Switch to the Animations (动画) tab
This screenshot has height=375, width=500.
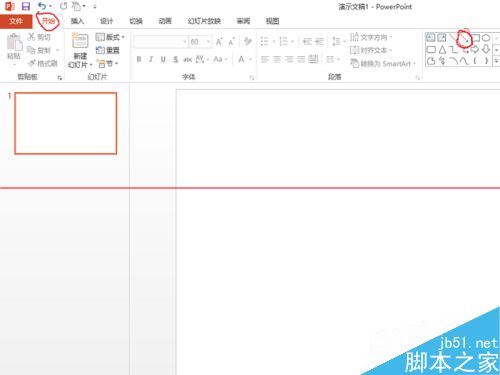click(x=165, y=21)
